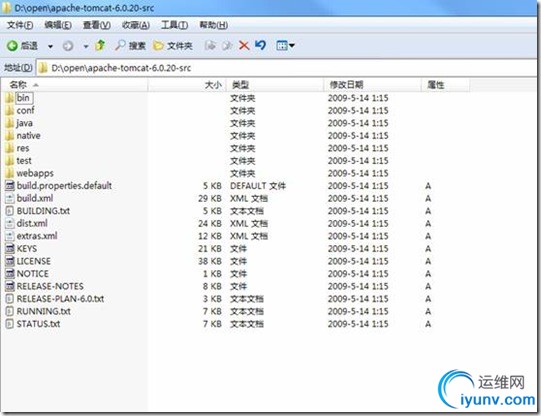Select the folder name native

(28, 136)
